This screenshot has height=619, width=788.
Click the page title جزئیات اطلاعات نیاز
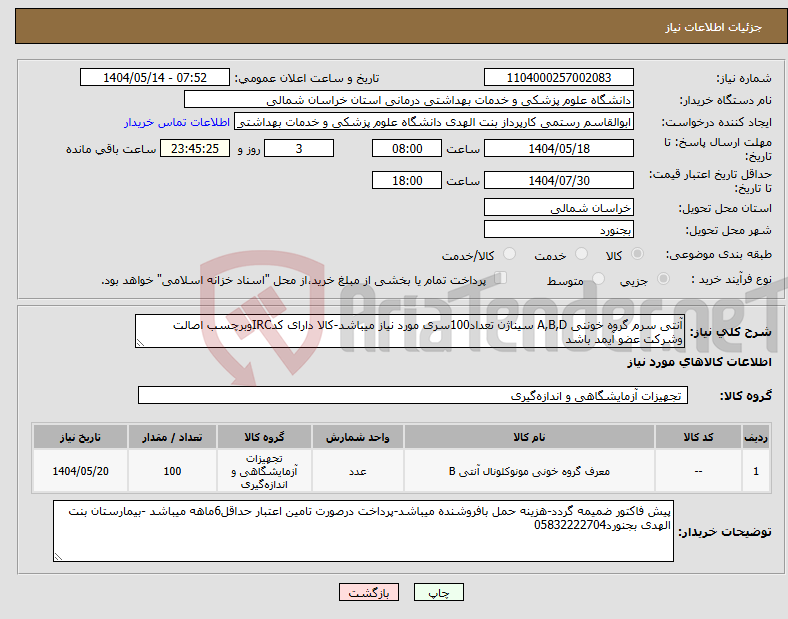713,27
